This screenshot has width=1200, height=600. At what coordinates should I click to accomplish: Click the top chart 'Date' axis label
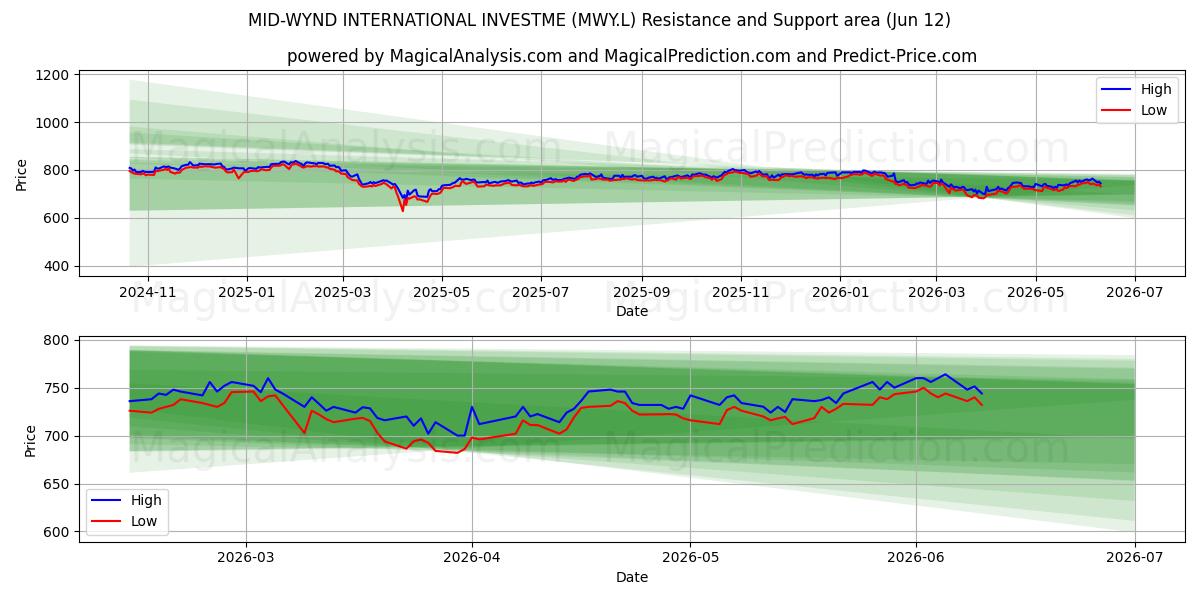[x=632, y=311]
